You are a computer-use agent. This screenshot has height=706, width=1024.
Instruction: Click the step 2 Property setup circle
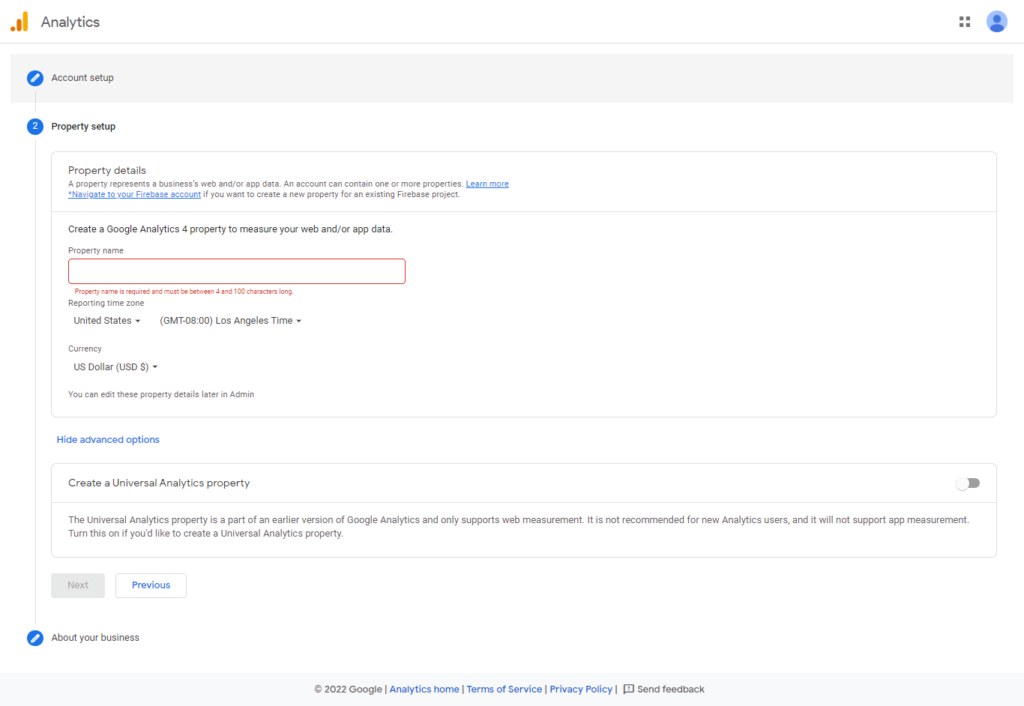click(x=35, y=126)
